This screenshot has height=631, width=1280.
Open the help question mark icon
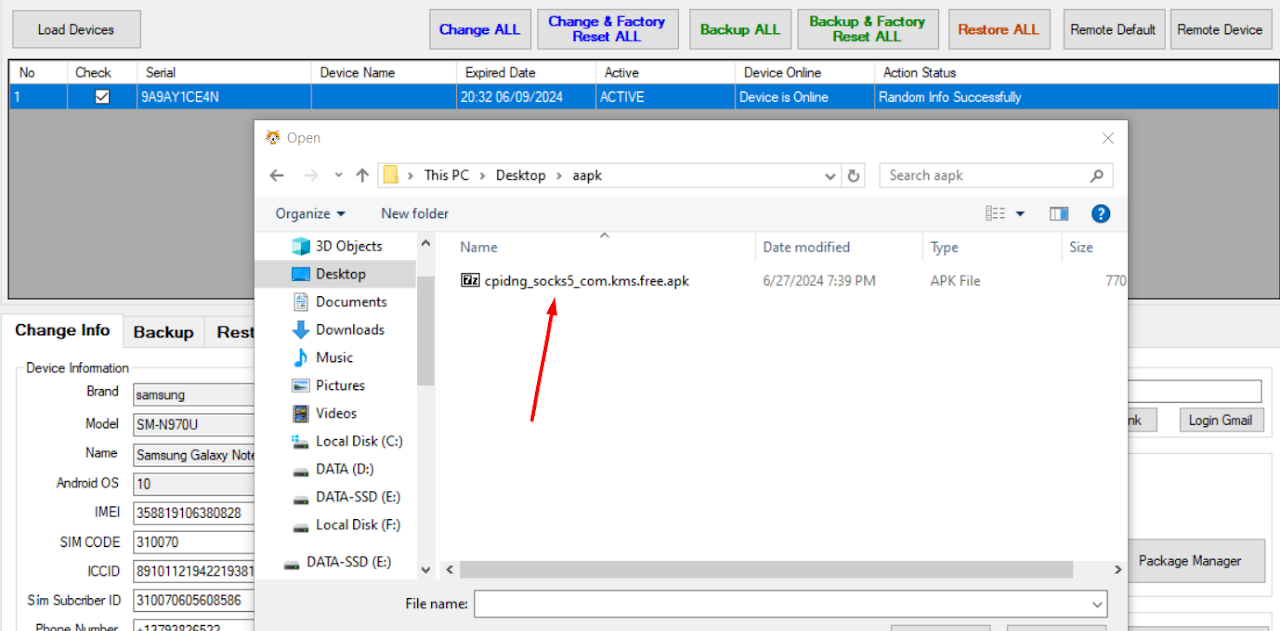(1100, 213)
